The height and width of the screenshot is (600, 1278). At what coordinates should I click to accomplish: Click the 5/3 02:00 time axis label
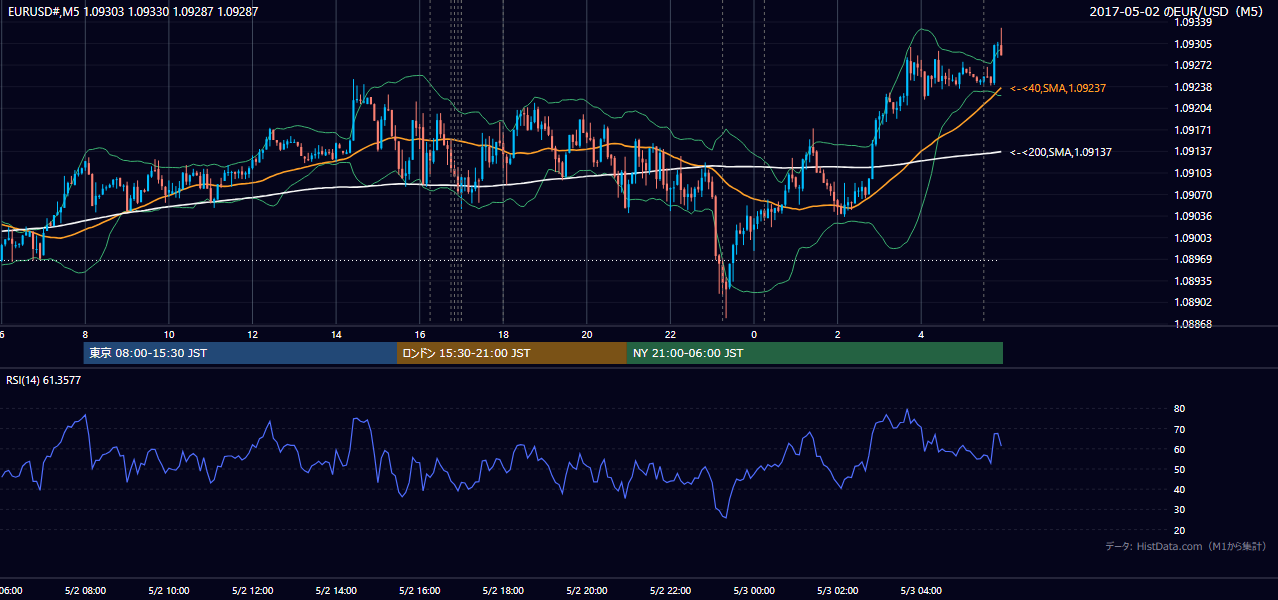837,591
